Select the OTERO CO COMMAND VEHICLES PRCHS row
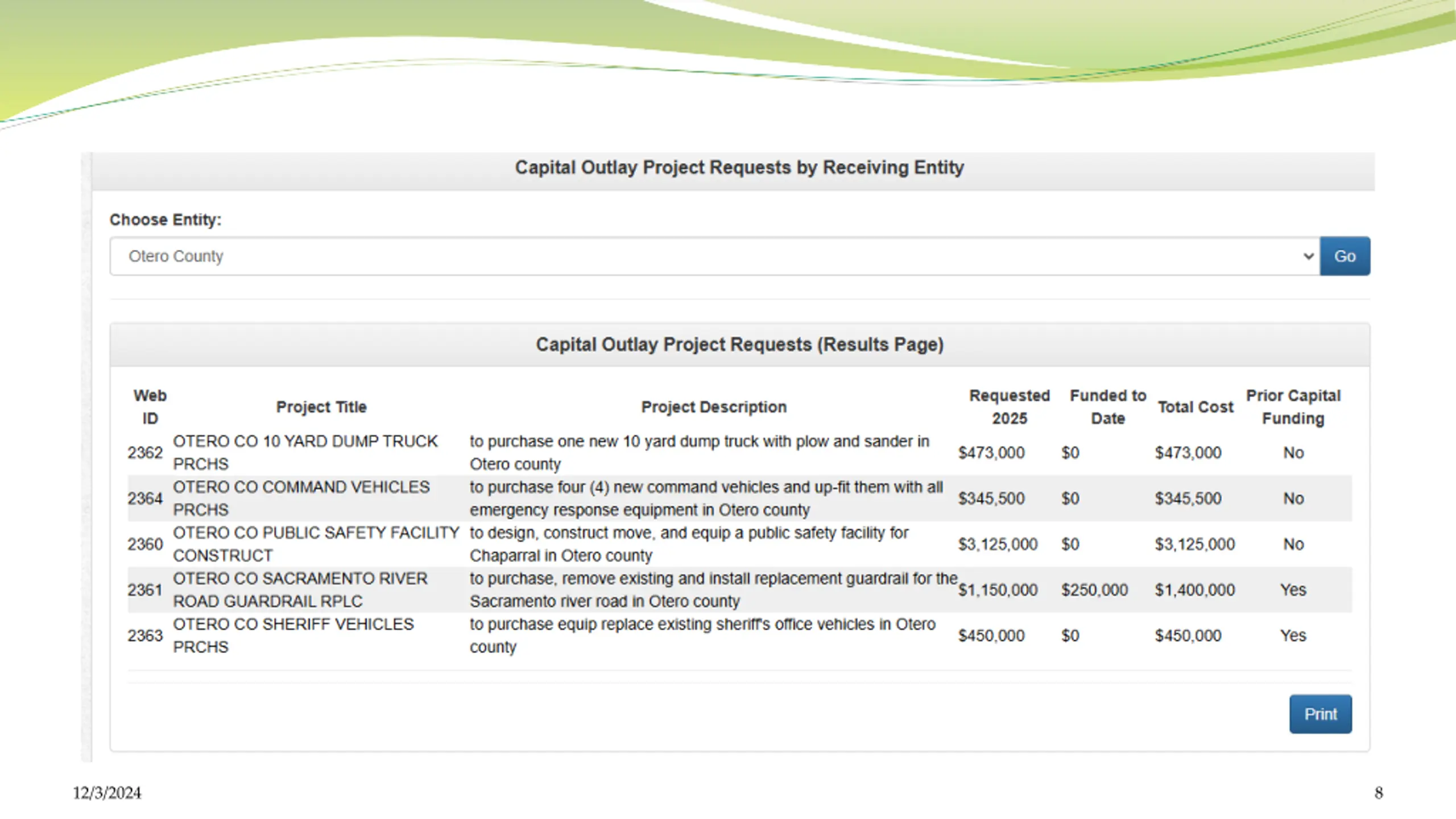 tap(739, 498)
